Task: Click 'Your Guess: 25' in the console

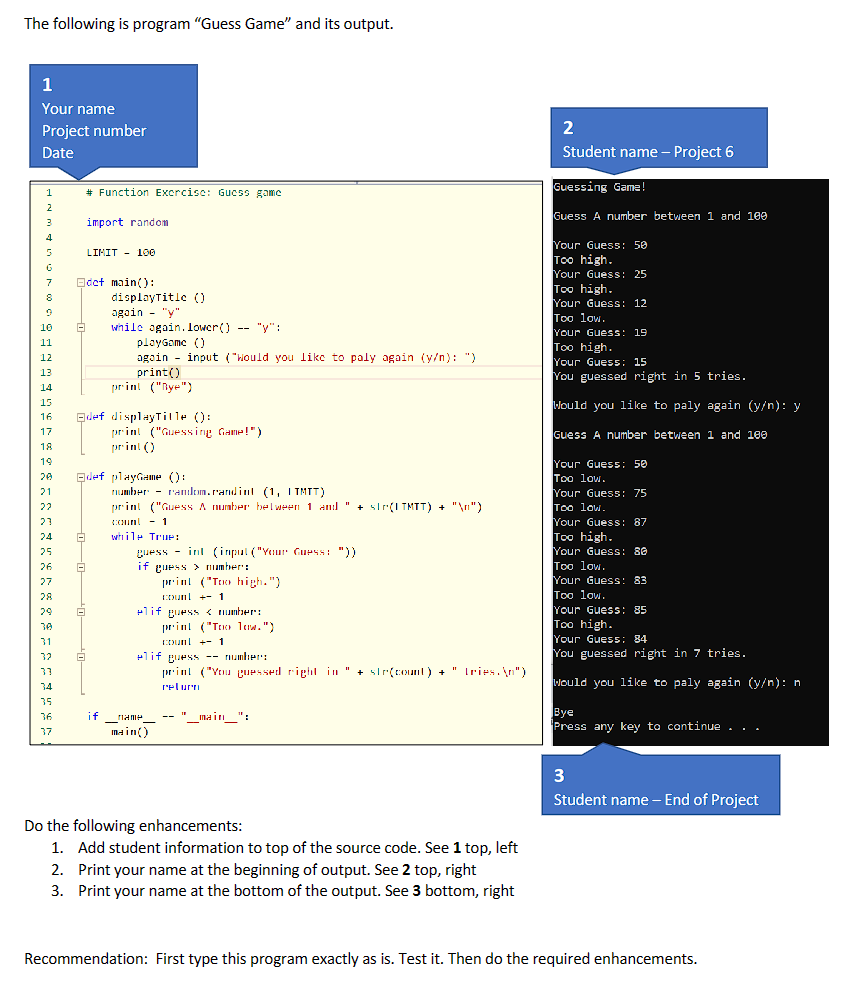Action: (600, 274)
